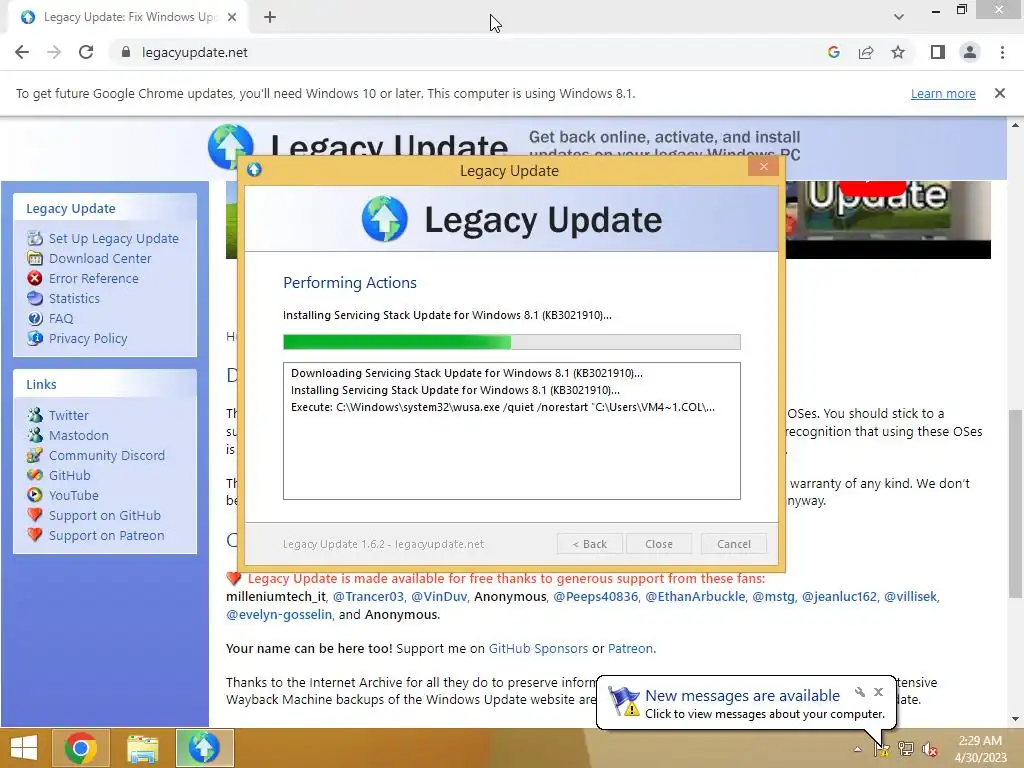The height and width of the screenshot is (768, 1024).
Task: Click the page vertical scrollbar thumb
Action: click(x=1015, y=504)
